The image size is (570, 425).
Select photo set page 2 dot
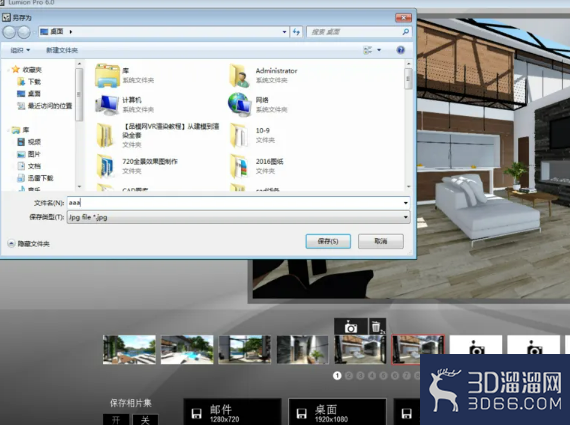349,376
